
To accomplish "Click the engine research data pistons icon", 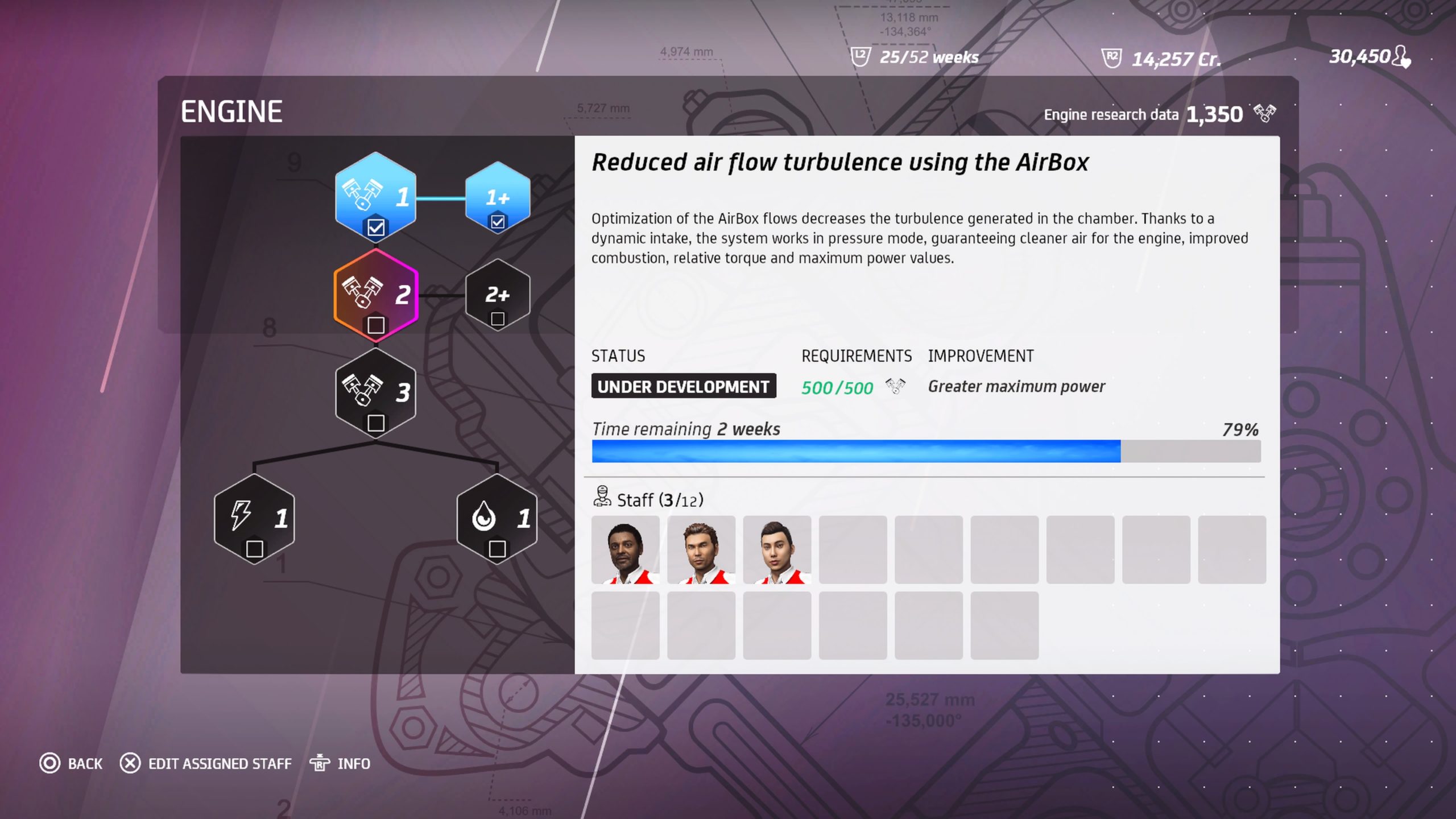I will click(1265, 113).
